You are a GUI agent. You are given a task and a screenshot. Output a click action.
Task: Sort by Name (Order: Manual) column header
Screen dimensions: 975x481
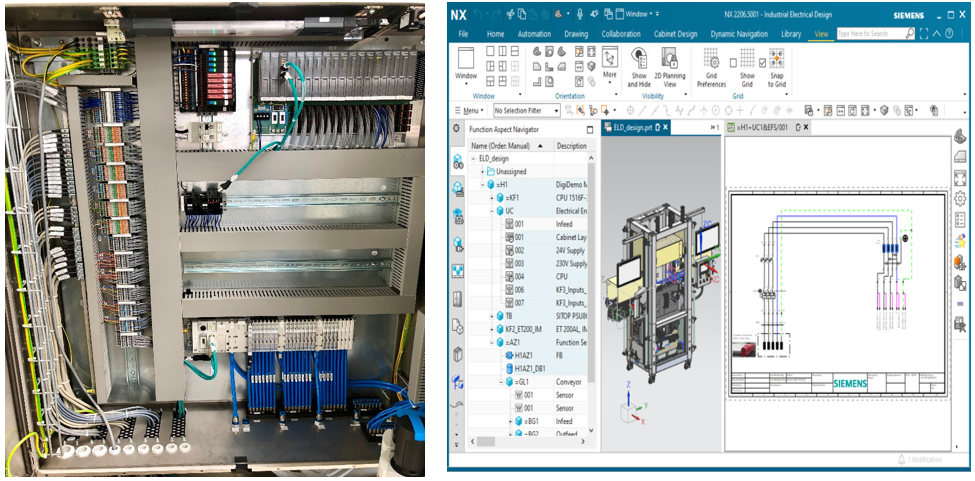pyautogui.click(x=510, y=146)
